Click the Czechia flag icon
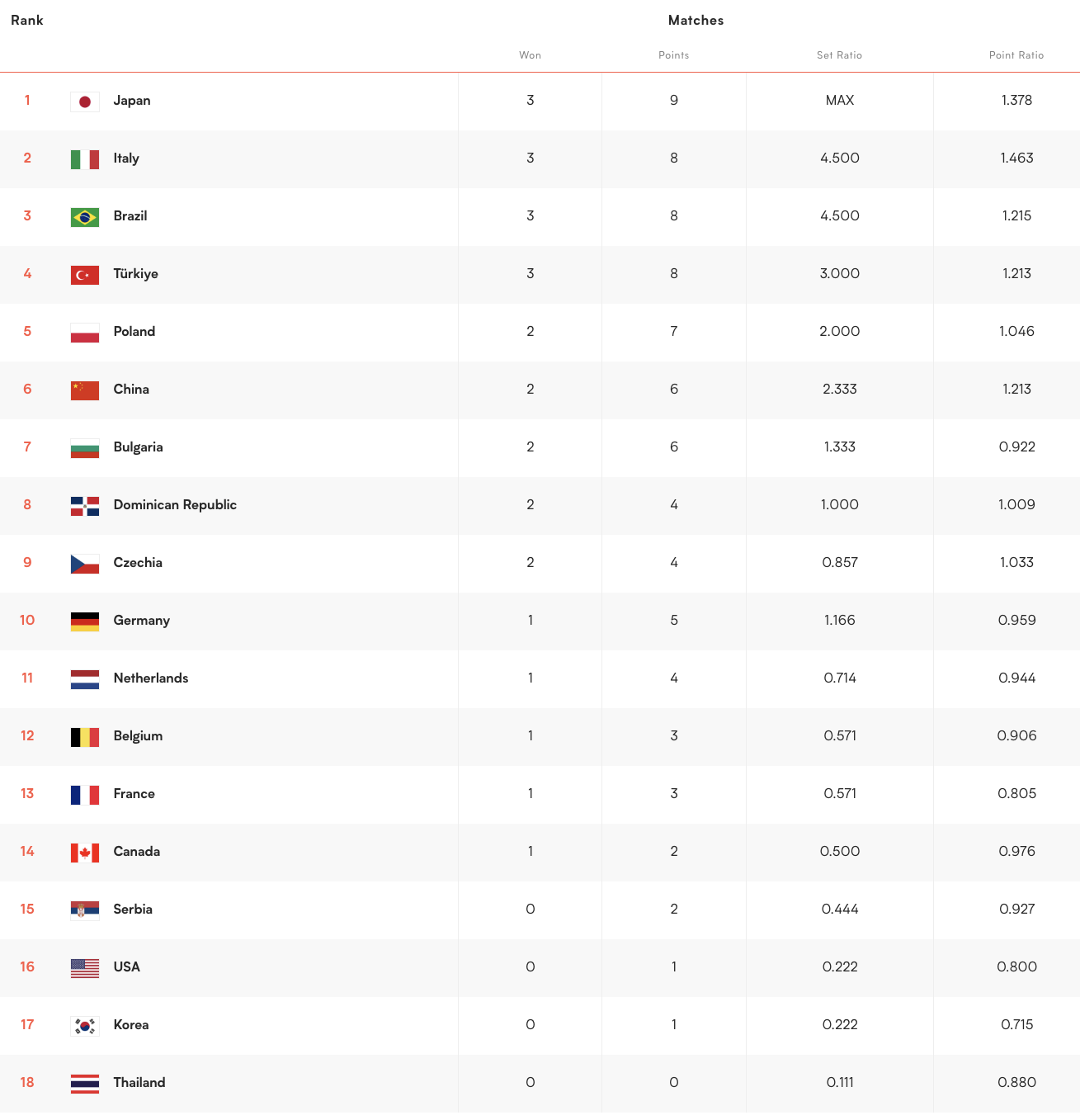The height and width of the screenshot is (1120, 1080). [85, 564]
